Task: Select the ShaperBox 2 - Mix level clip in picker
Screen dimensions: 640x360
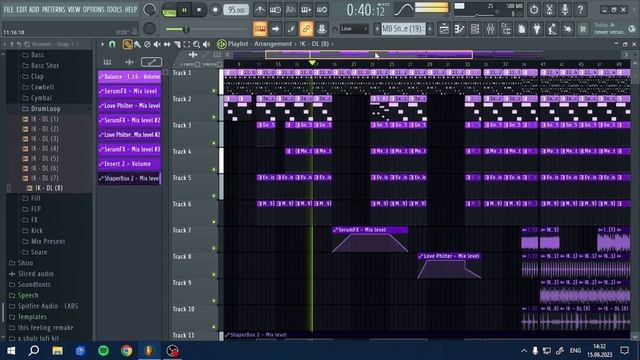Action: (129, 178)
